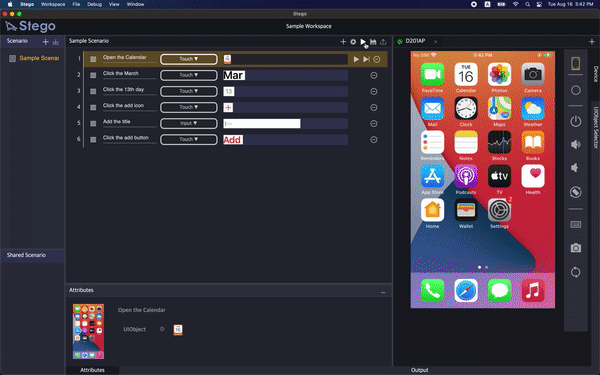Click the calendar UIObject thumbnail in step 1
600x375 pixels.
coord(227,59)
